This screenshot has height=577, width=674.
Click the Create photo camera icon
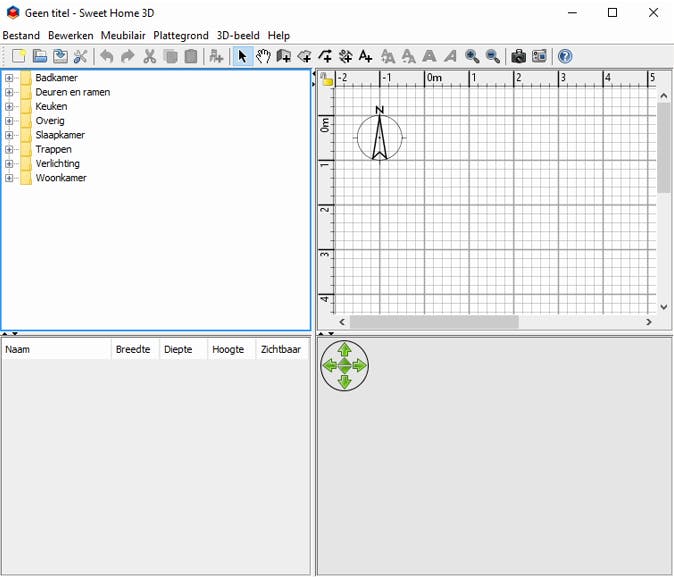coord(518,57)
